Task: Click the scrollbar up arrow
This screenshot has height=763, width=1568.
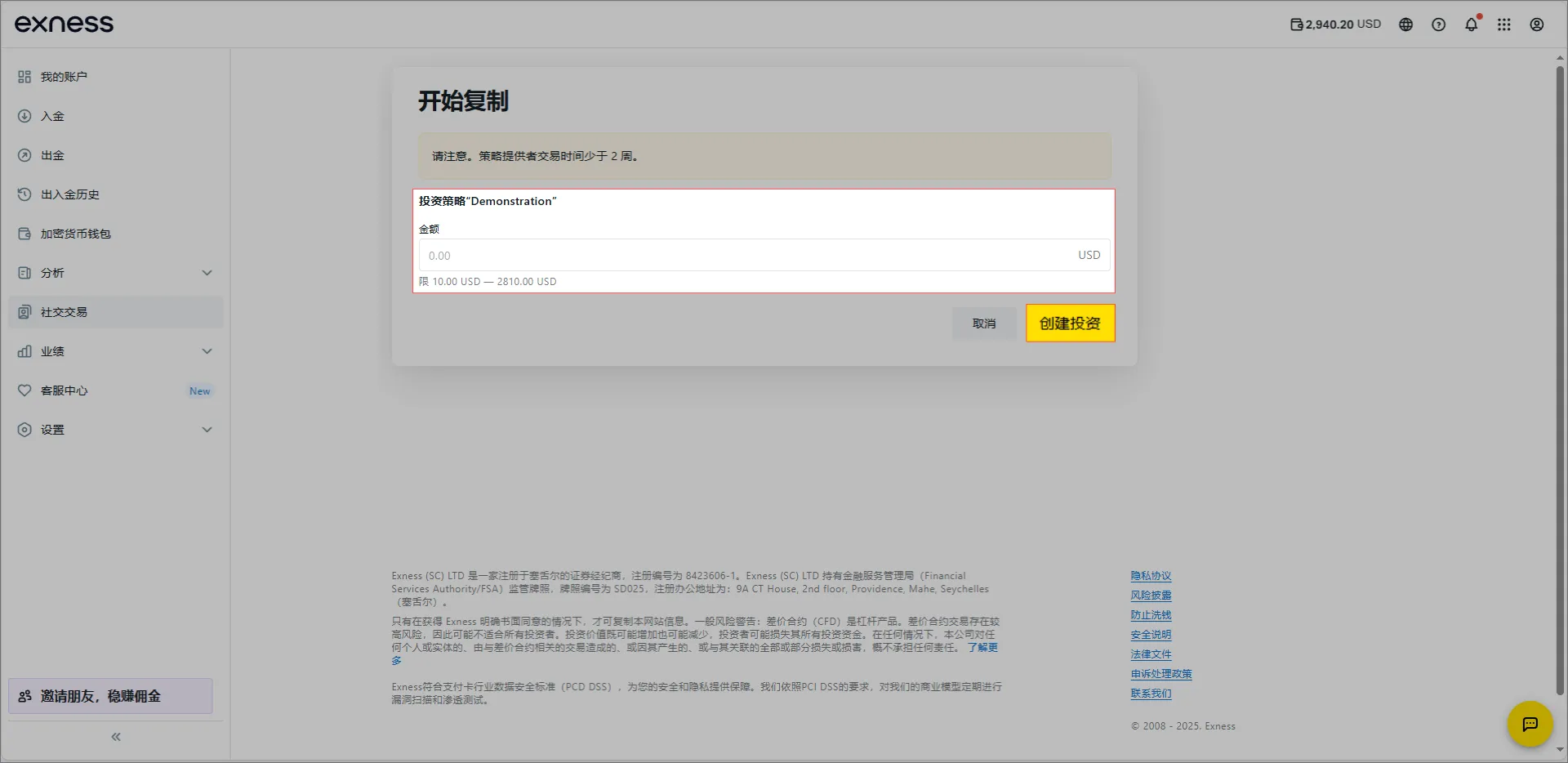Action: click(1560, 57)
